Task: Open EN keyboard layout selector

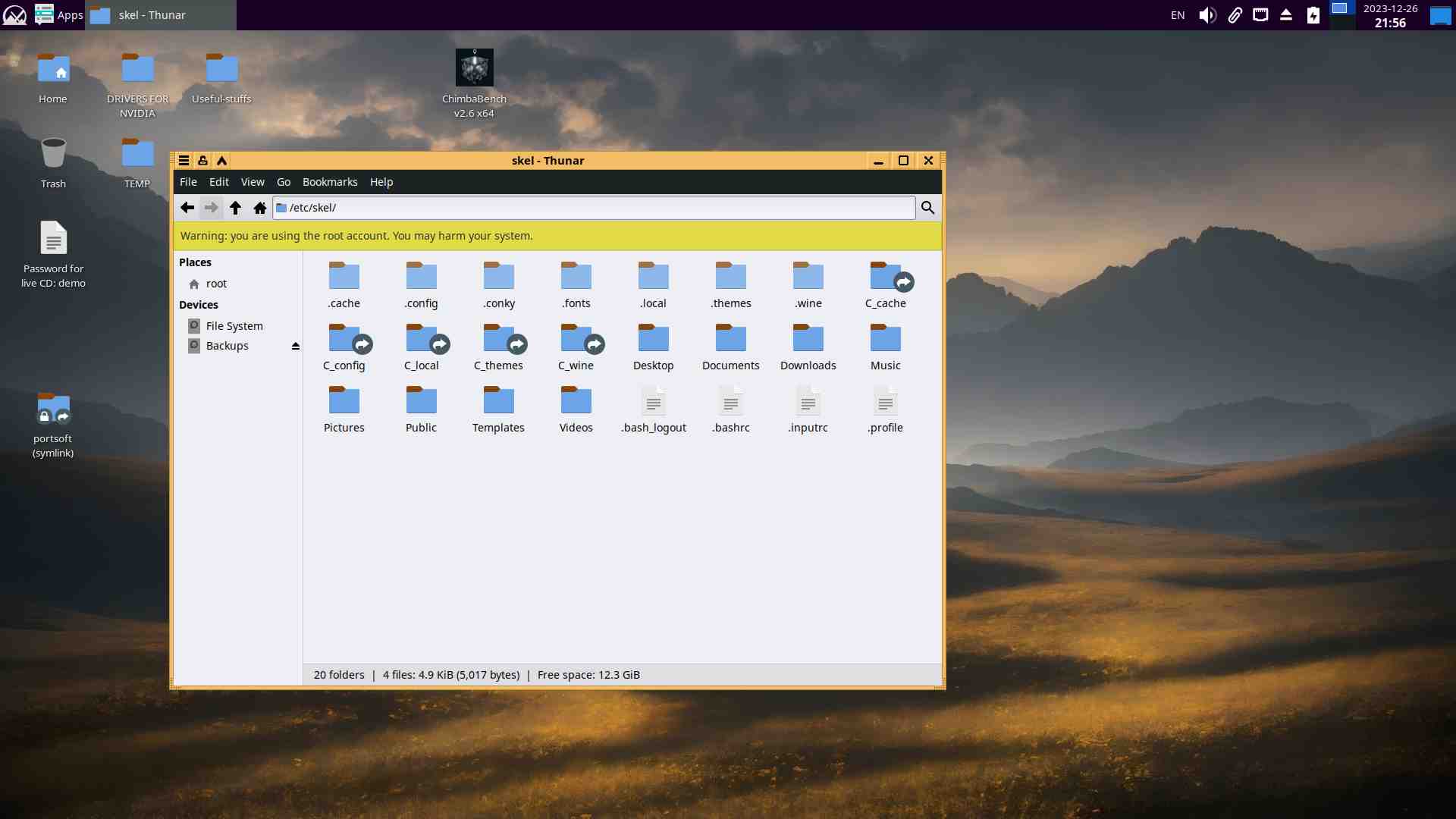Action: click(x=1178, y=15)
